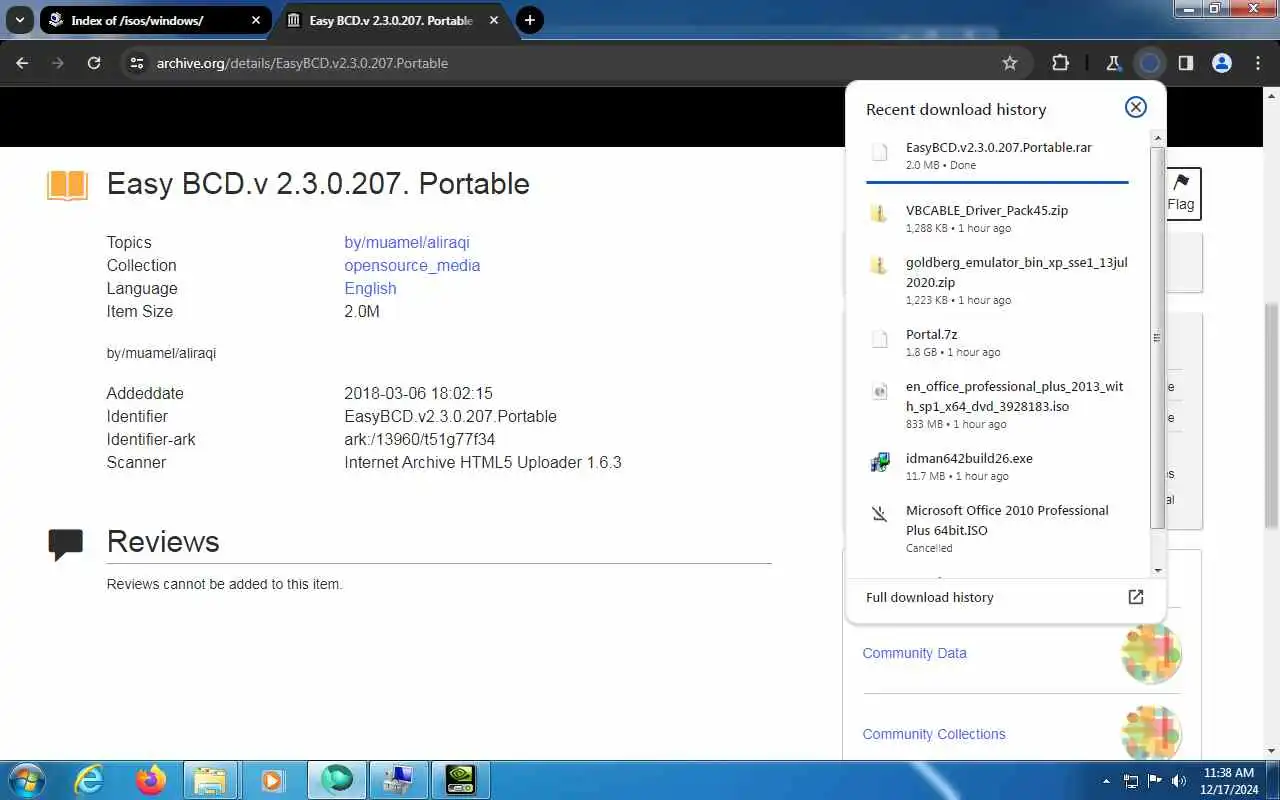Open idman642build26.exe download entry
1280x800 pixels.
1000,467
